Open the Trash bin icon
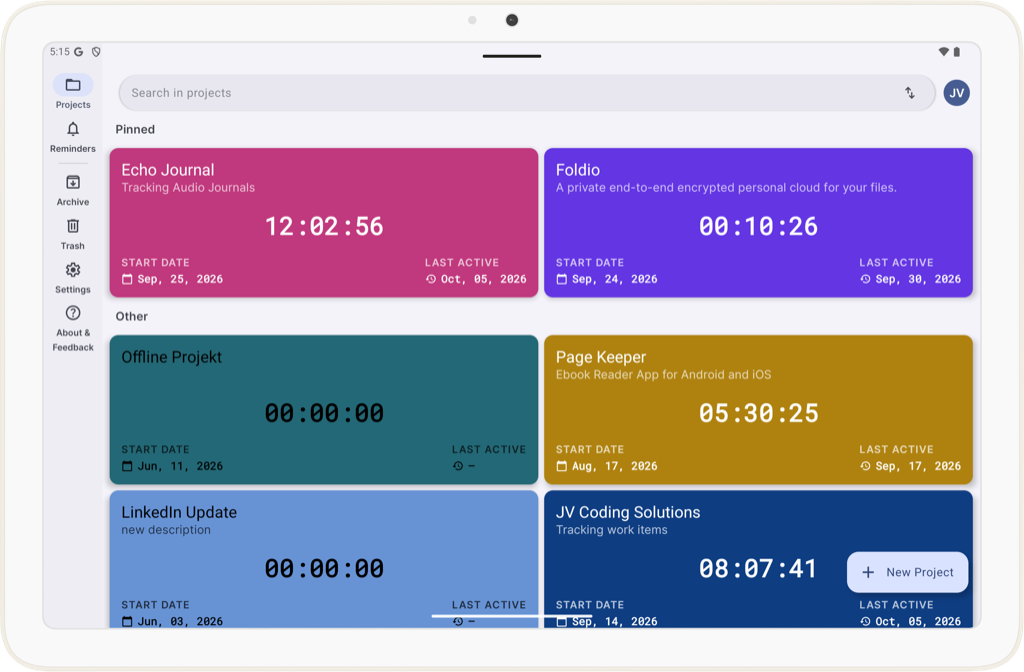Screen dimensions: 1024x672 72,226
